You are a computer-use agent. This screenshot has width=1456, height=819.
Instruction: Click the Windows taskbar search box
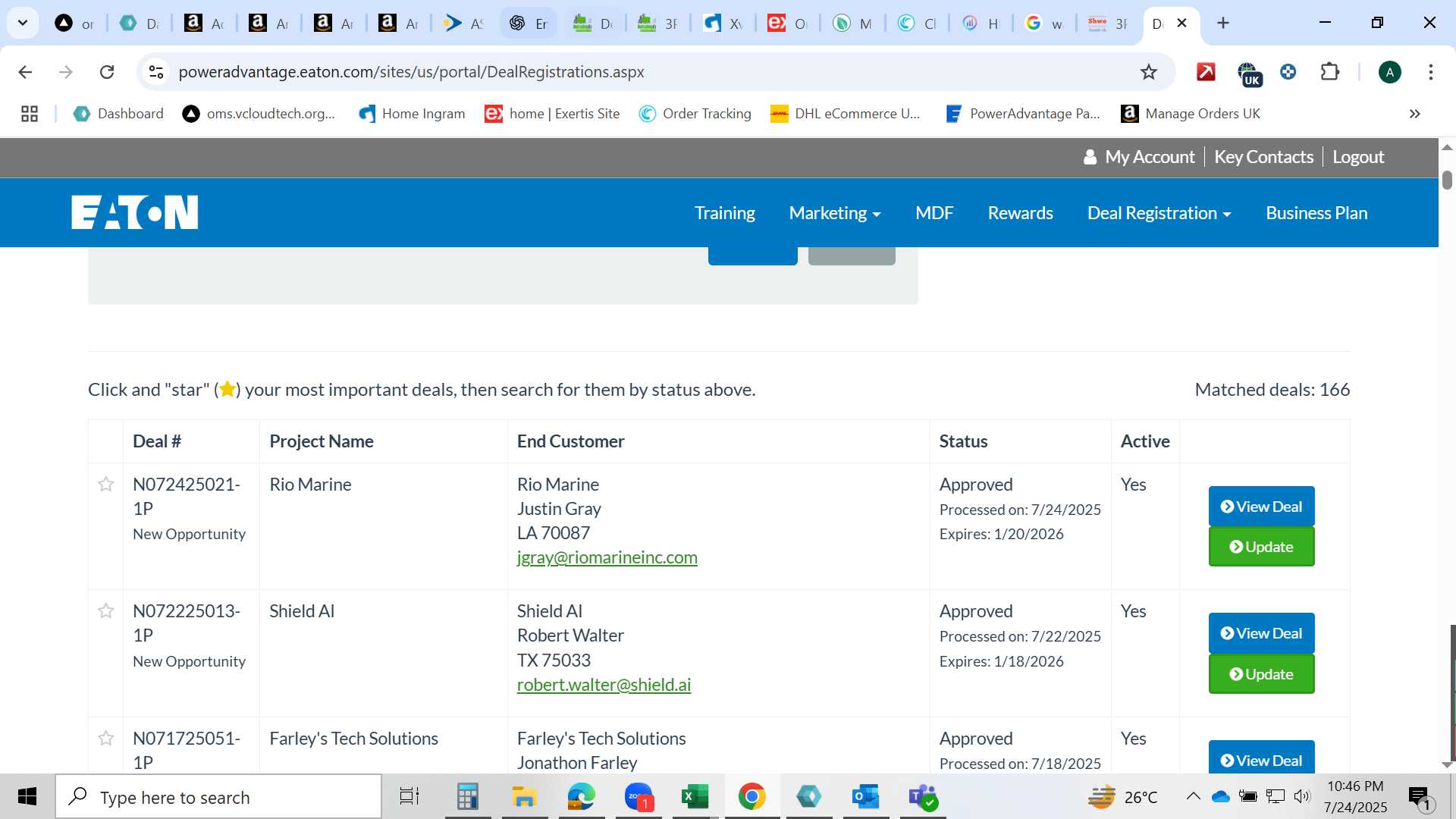point(218,797)
